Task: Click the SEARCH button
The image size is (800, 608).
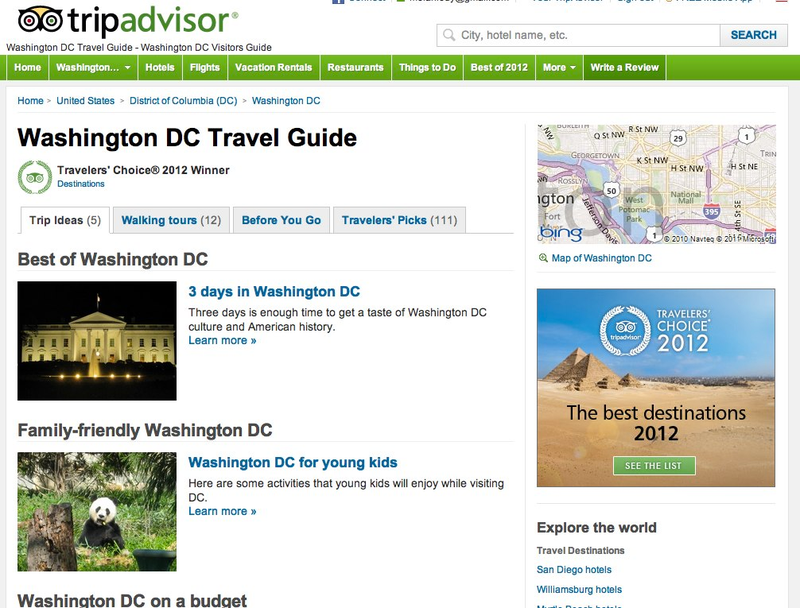Action: point(754,35)
